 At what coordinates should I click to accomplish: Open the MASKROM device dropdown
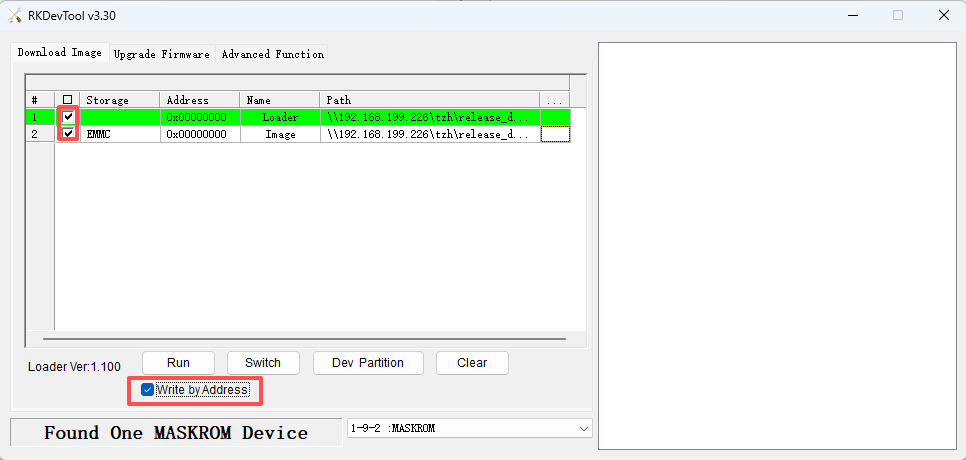pyautogui.click(x=583, y=428)
